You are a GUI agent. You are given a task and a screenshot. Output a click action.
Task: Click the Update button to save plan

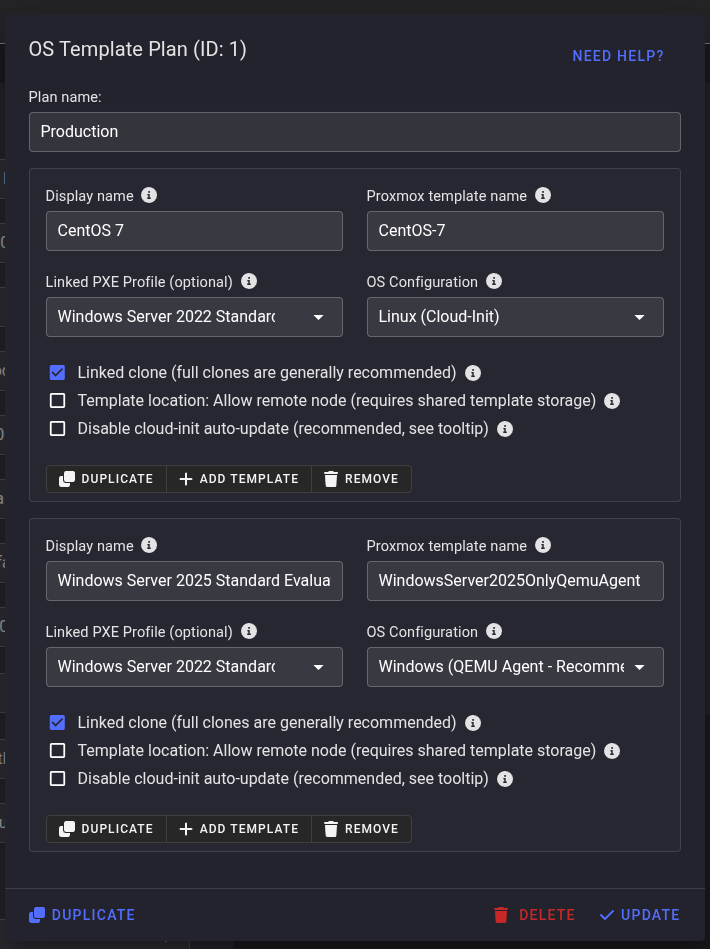click(x=639, y=915)
